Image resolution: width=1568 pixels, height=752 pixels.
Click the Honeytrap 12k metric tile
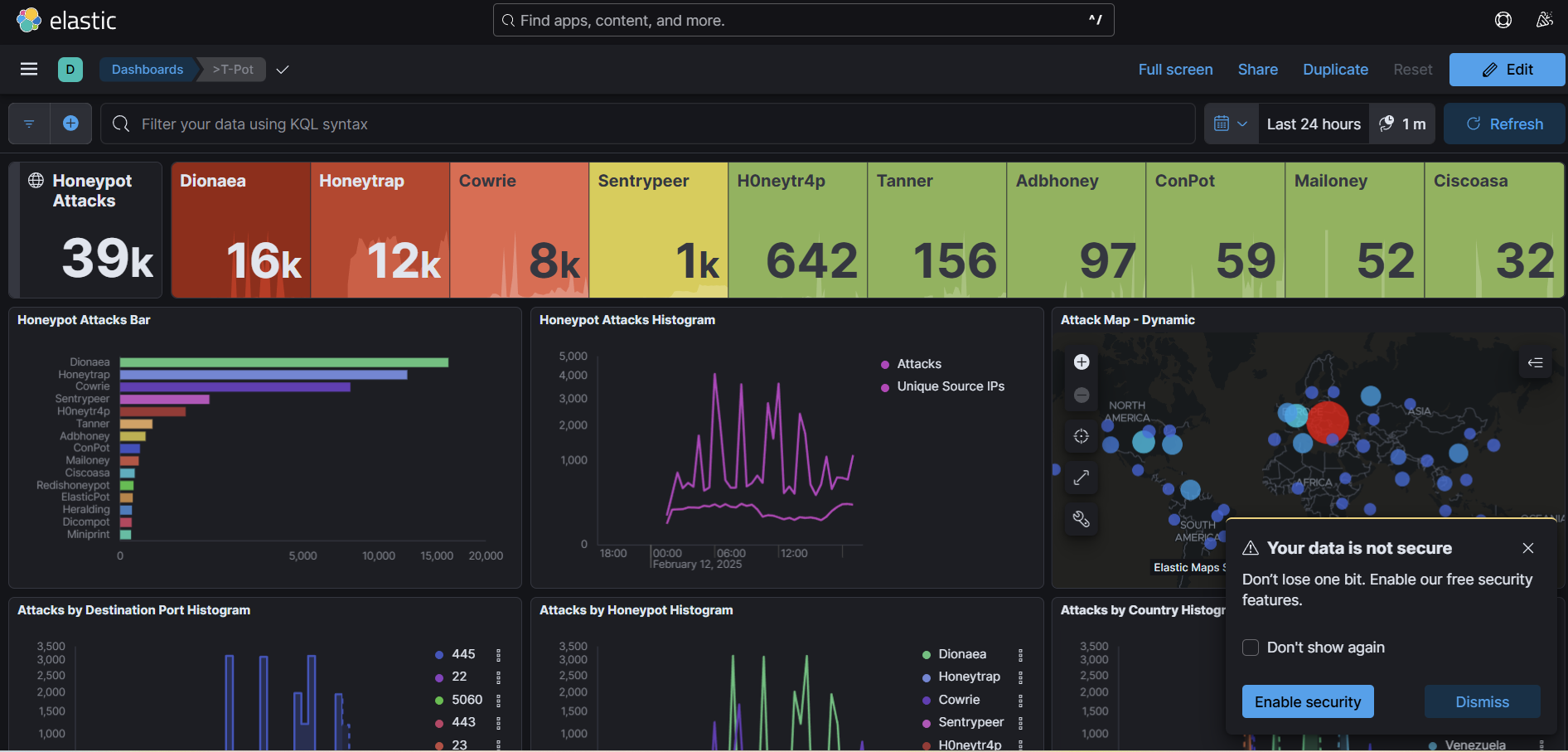[380, 230]
